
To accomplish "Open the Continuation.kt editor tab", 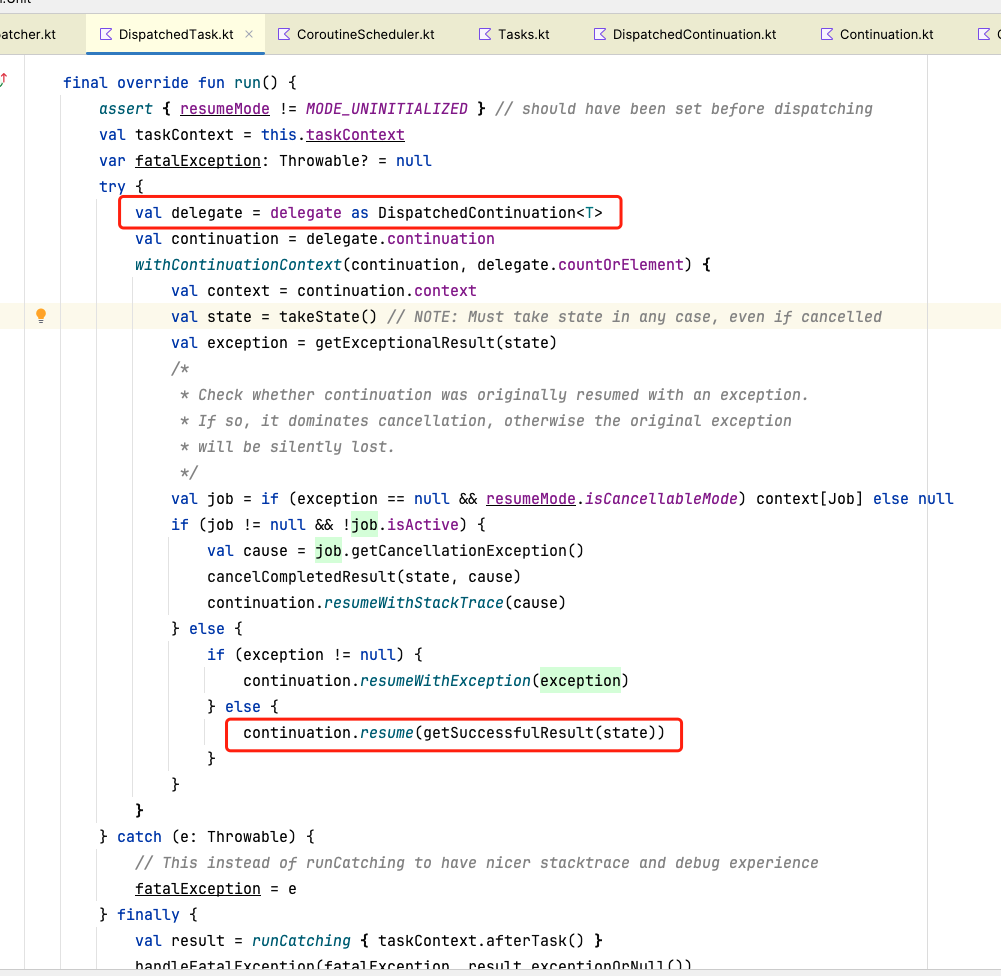I will pos(886,34).
